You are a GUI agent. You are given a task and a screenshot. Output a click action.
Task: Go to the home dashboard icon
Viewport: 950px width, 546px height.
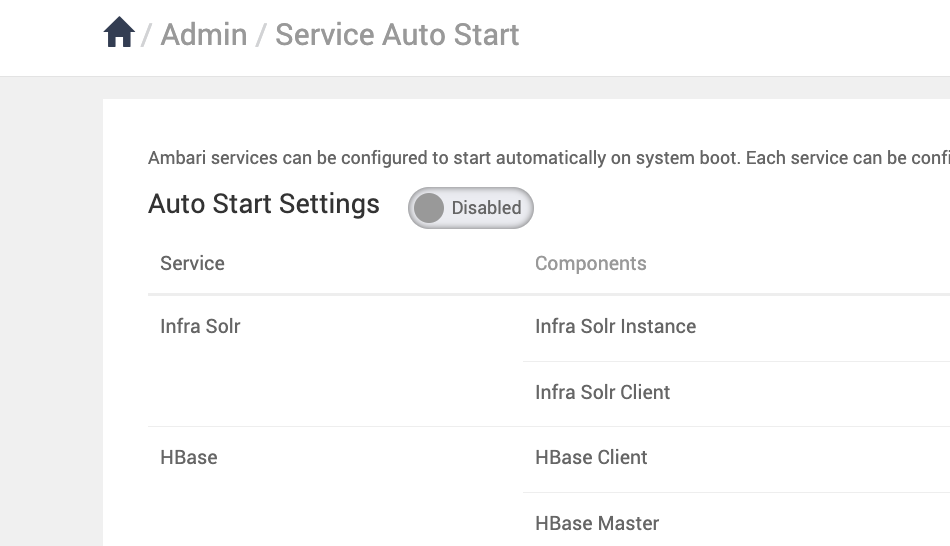119,32
